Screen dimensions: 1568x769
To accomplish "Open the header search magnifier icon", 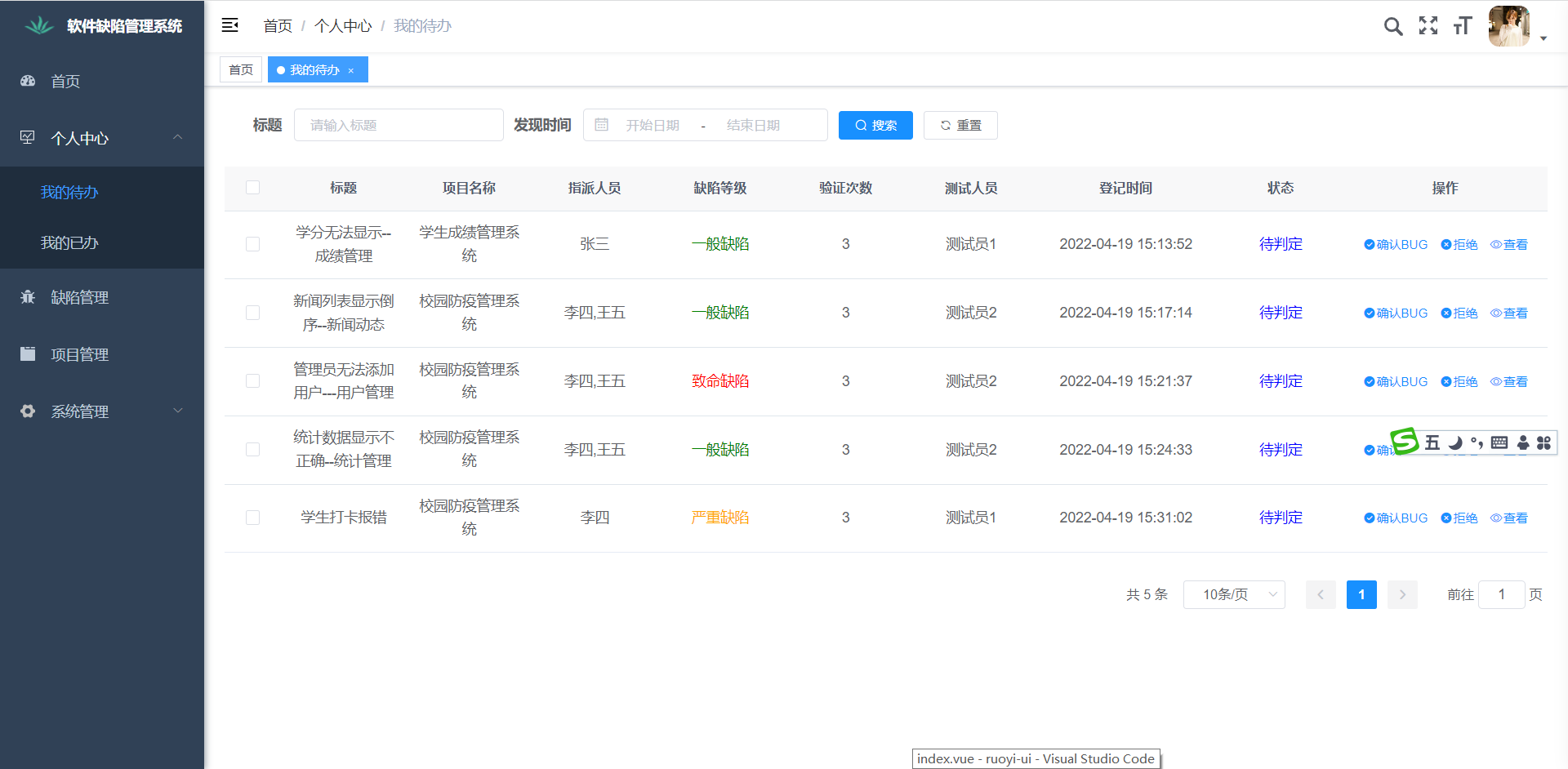I will [x=1393, y=26].
